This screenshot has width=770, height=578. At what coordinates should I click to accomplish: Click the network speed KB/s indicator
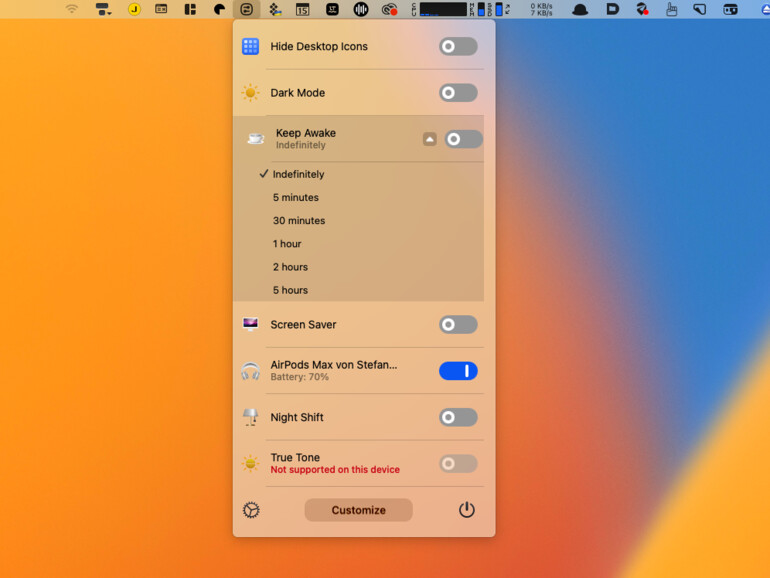coord(541,9)
